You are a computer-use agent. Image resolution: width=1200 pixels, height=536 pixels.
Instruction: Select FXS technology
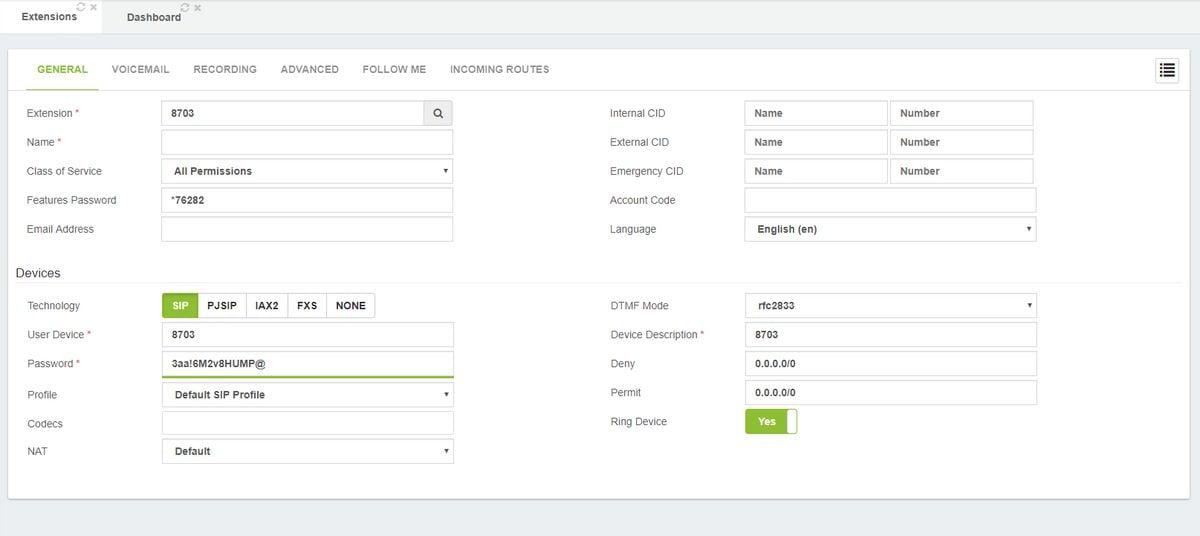[x=307, y=306]
